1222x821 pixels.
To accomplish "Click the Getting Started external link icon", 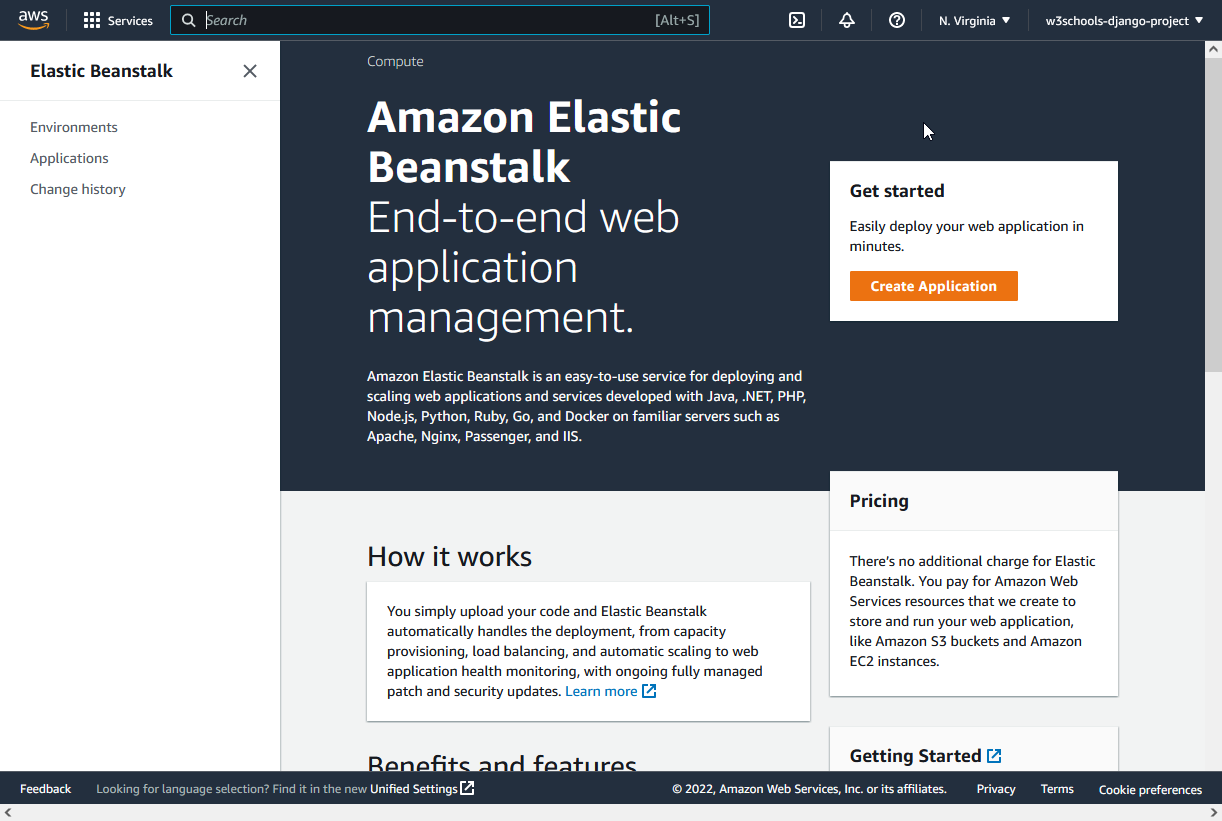I will (x=994, y=756).
